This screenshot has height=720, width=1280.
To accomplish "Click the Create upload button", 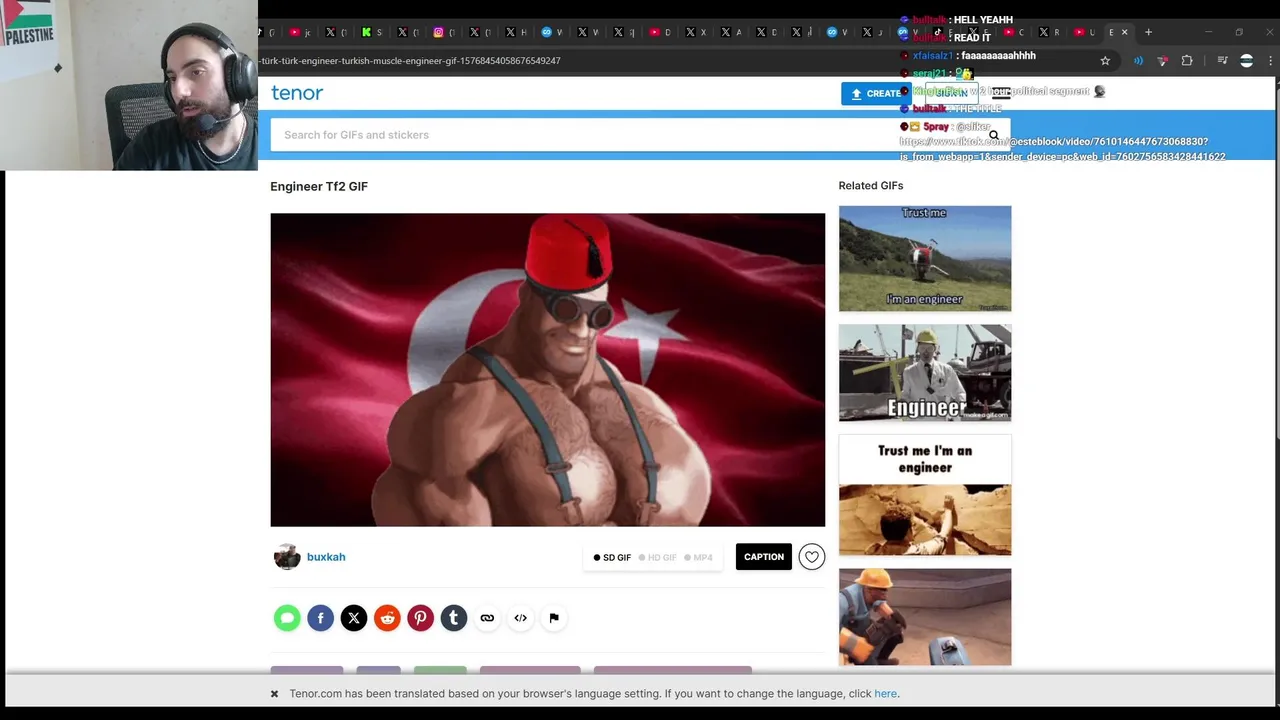I will coord(874,93).
